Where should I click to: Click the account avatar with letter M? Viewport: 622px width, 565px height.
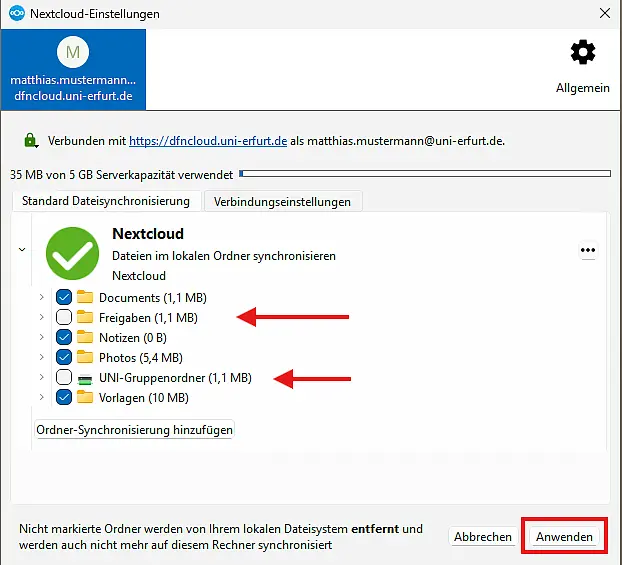click(73, 52)
